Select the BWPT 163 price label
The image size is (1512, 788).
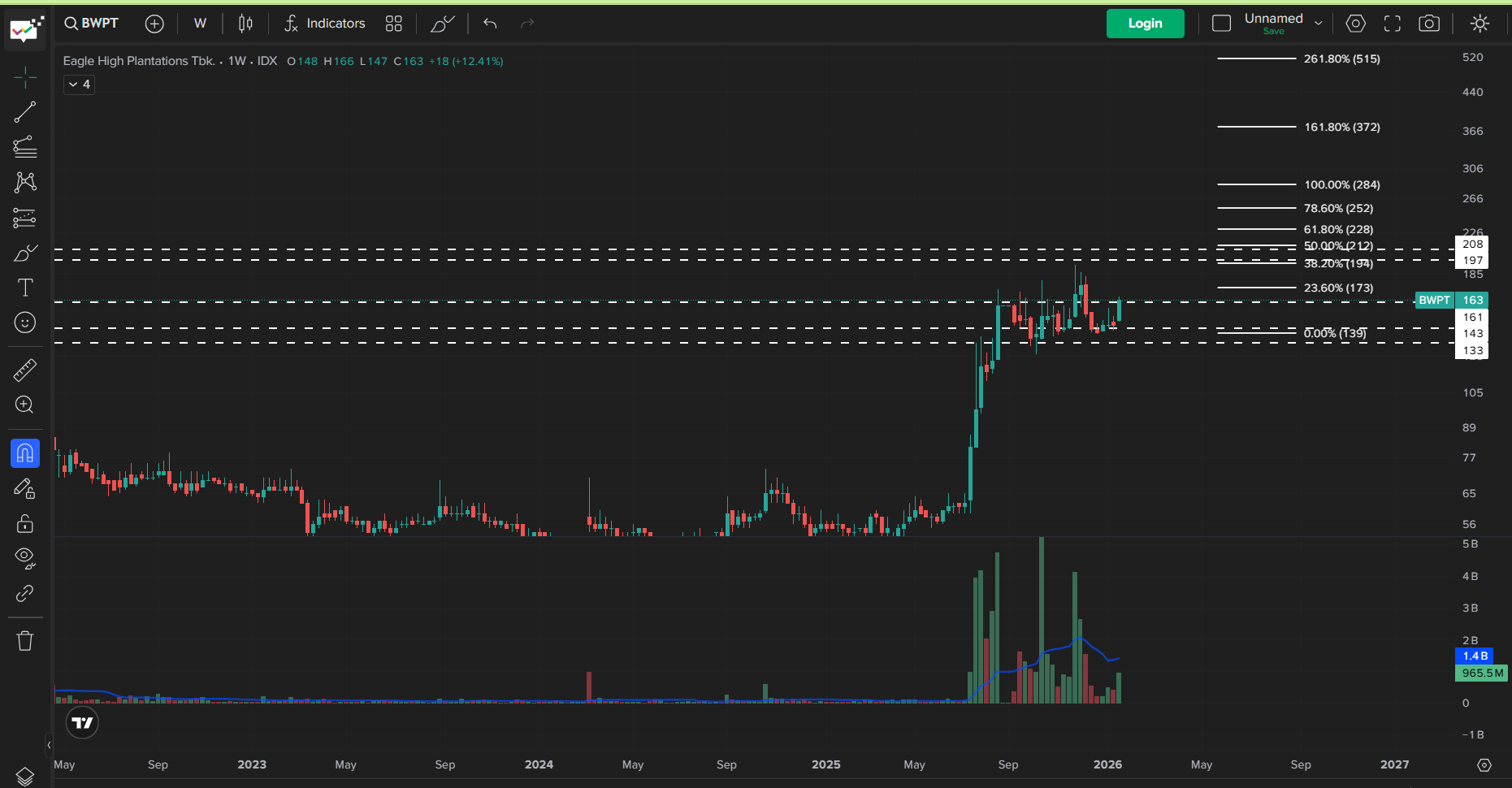point(1451,300)
